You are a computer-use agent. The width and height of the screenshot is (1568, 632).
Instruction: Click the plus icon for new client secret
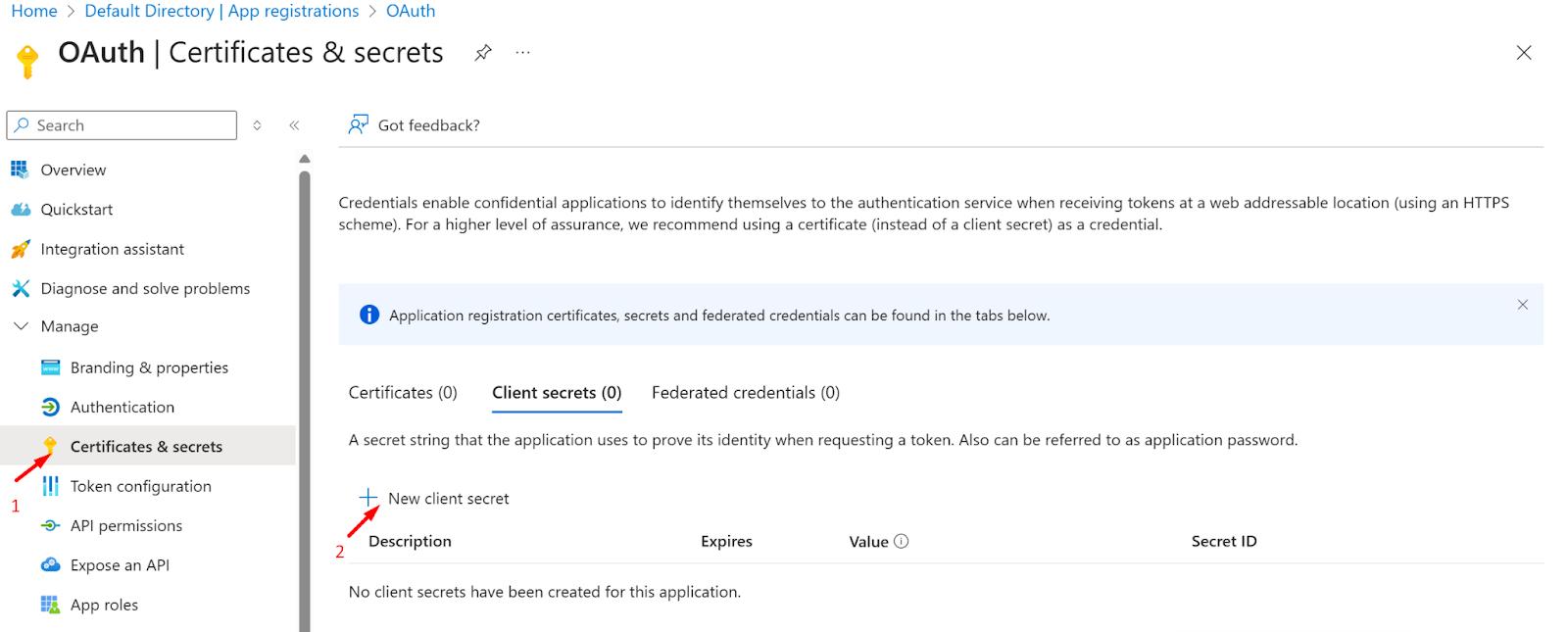[x=368, y=498]
